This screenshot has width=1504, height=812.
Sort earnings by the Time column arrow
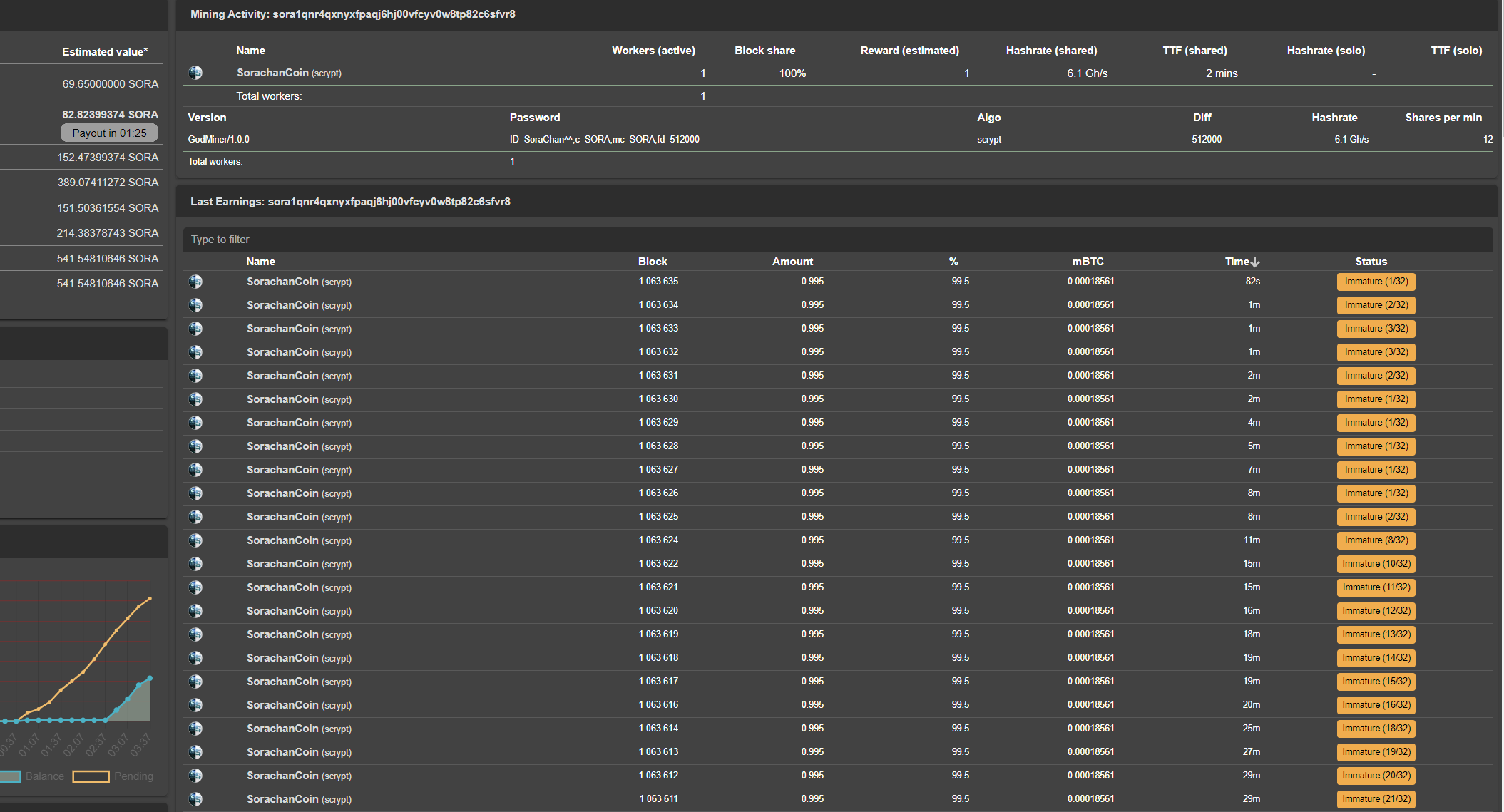[1255, 262]
